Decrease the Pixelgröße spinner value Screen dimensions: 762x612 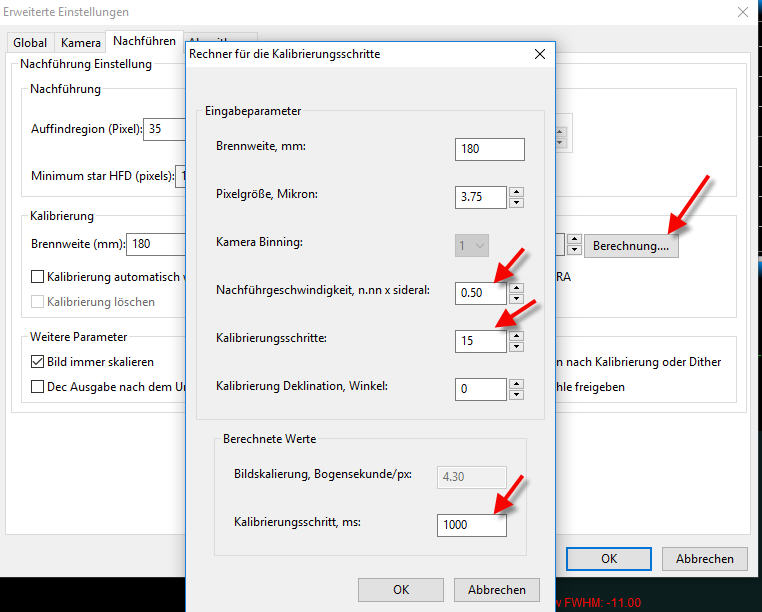tap(516, 202)
